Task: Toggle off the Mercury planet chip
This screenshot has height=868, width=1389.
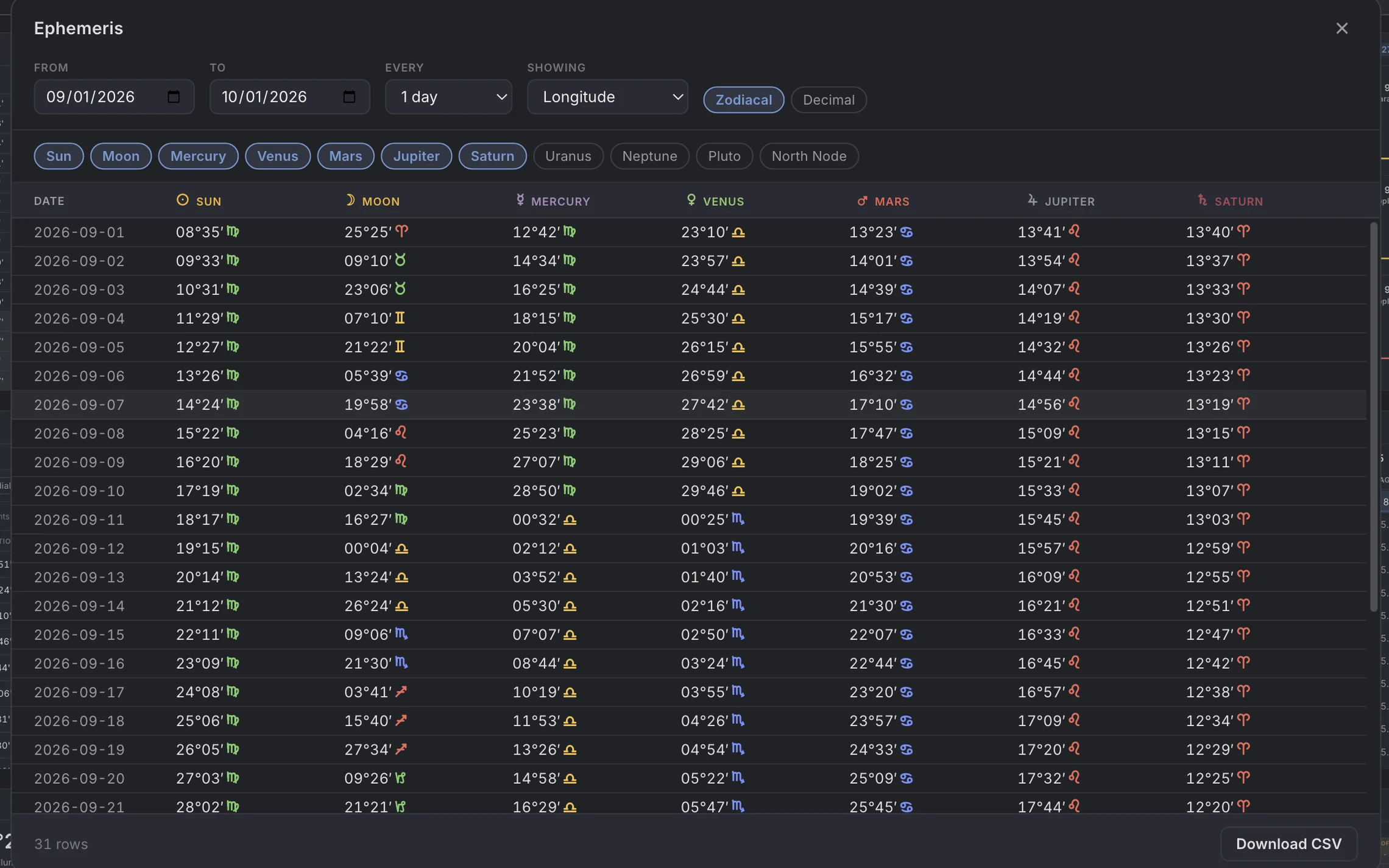Action: 198,156
